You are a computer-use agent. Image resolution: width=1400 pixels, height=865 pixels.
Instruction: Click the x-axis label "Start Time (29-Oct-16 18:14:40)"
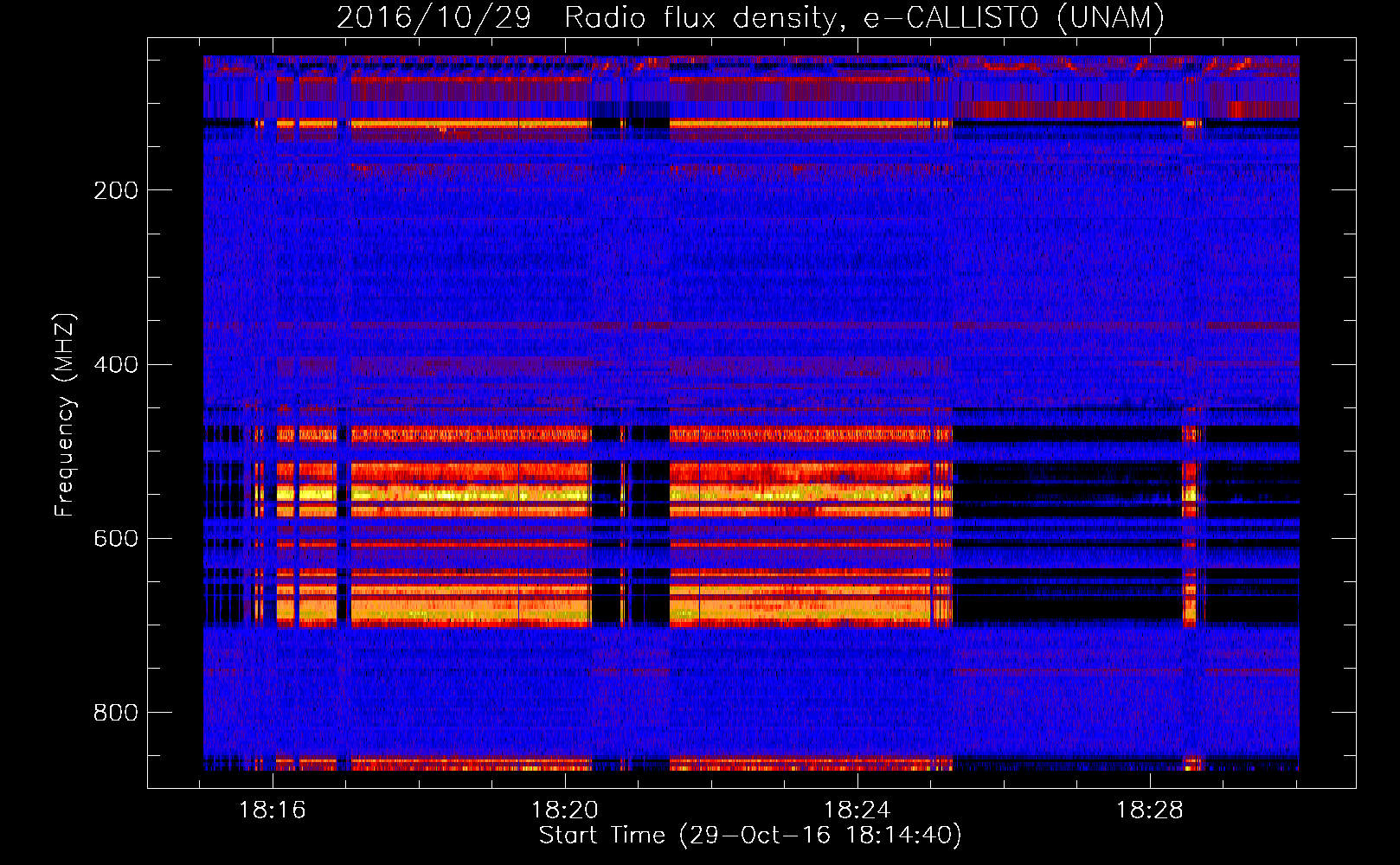click(x=750, y=836)
